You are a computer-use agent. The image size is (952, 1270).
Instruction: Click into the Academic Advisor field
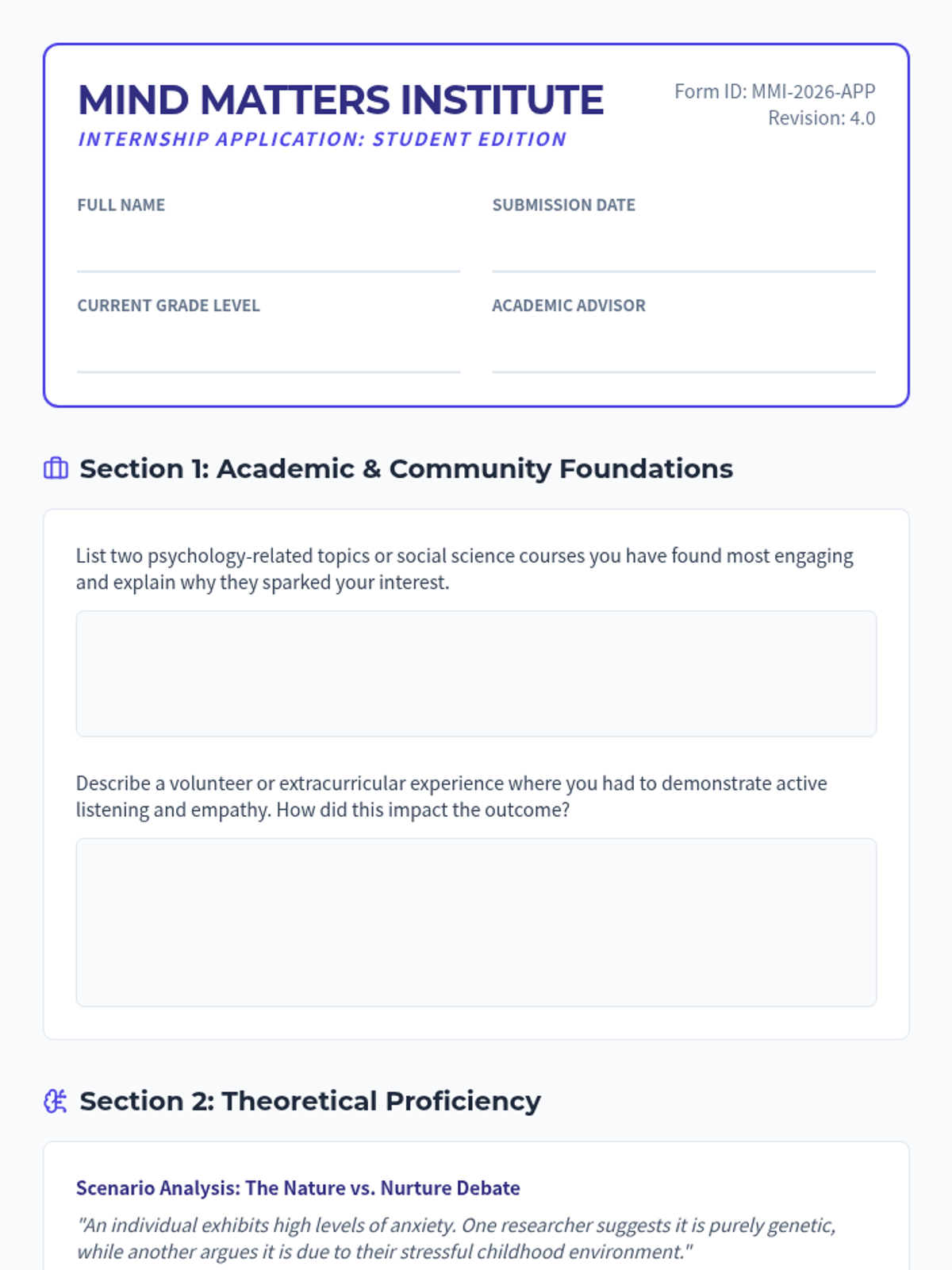point(683,353)
